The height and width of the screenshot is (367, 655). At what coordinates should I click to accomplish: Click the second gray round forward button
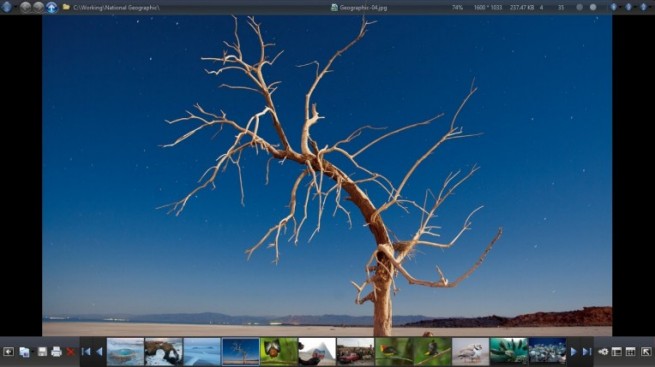(x=38, y=7)
